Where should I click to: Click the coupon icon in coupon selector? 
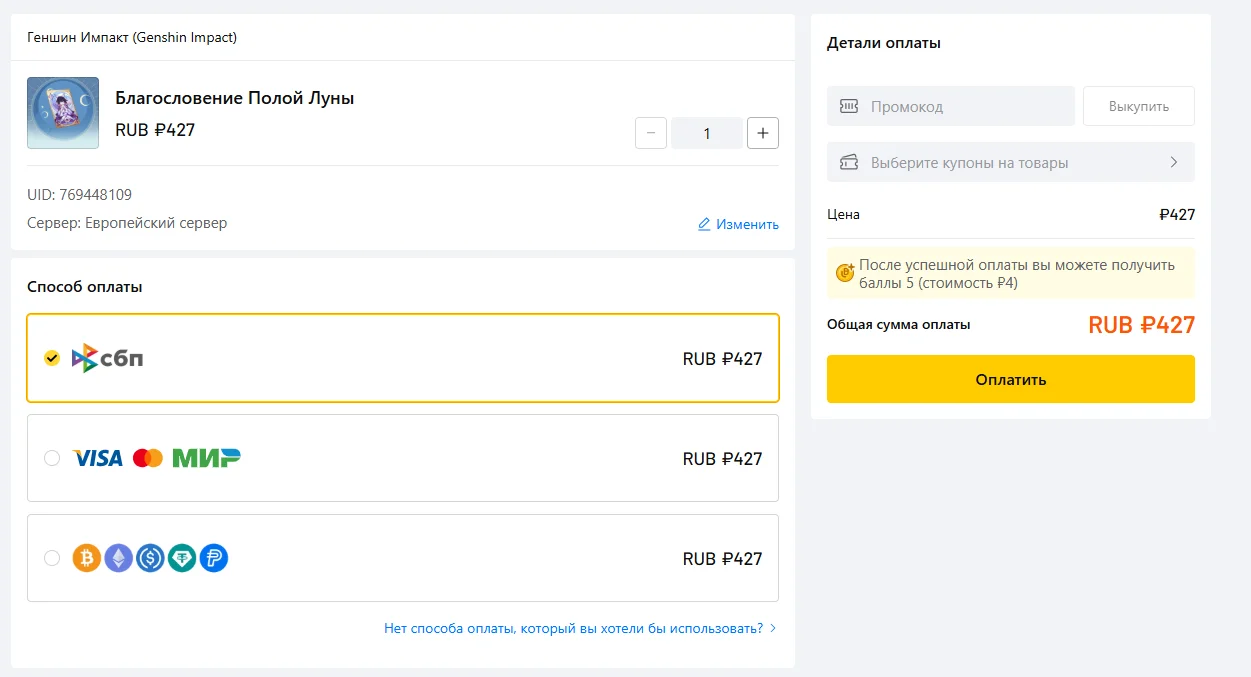tap(849, 162)
